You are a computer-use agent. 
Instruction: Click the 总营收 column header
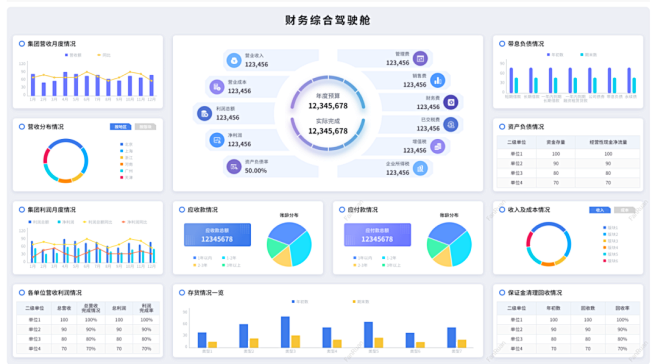click(64, 308)
